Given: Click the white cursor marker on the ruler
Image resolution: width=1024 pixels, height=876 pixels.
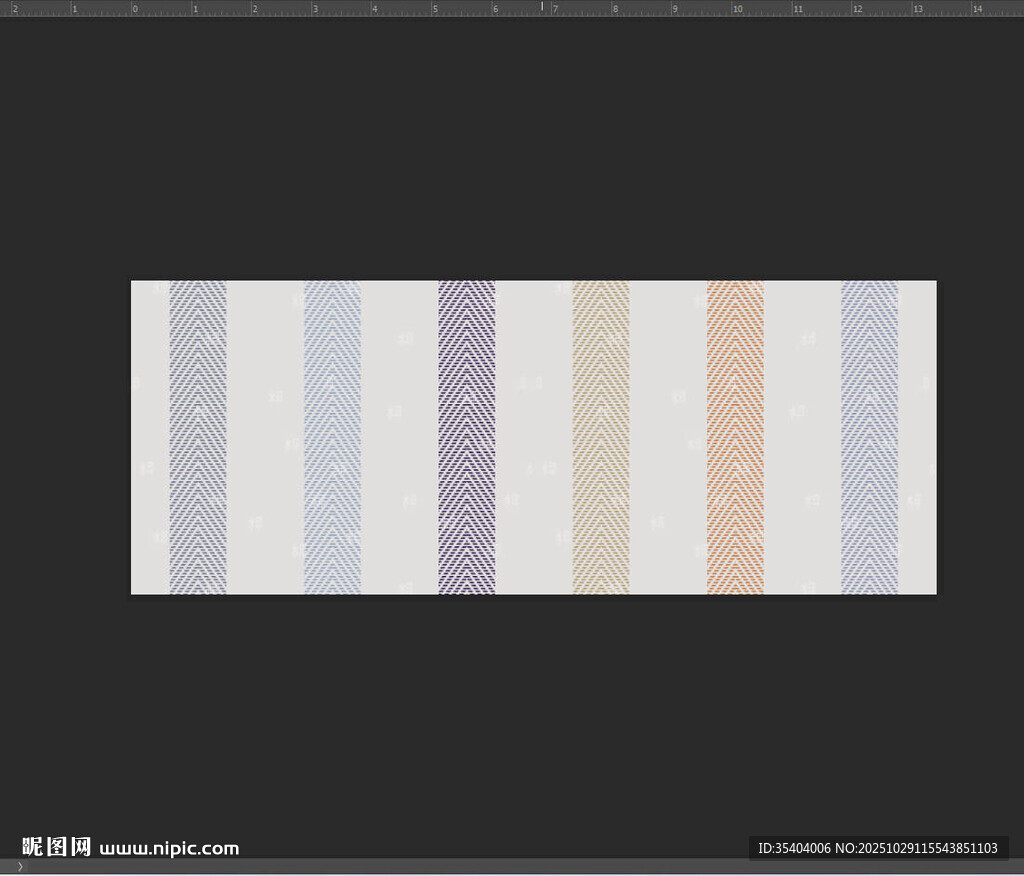Looking at the screenshot, I should point(542,6).
